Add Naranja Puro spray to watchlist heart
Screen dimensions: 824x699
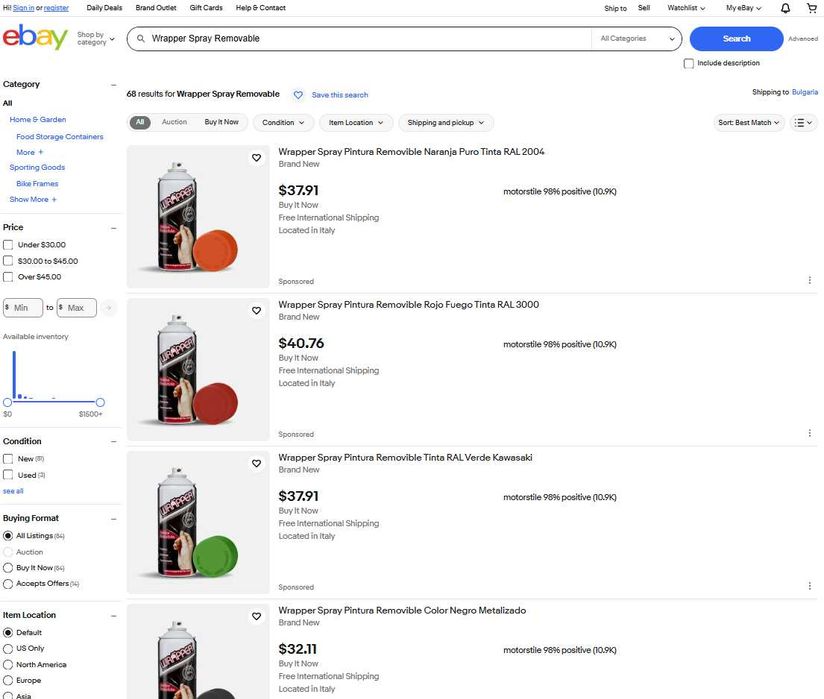click(x=256, y=158)
